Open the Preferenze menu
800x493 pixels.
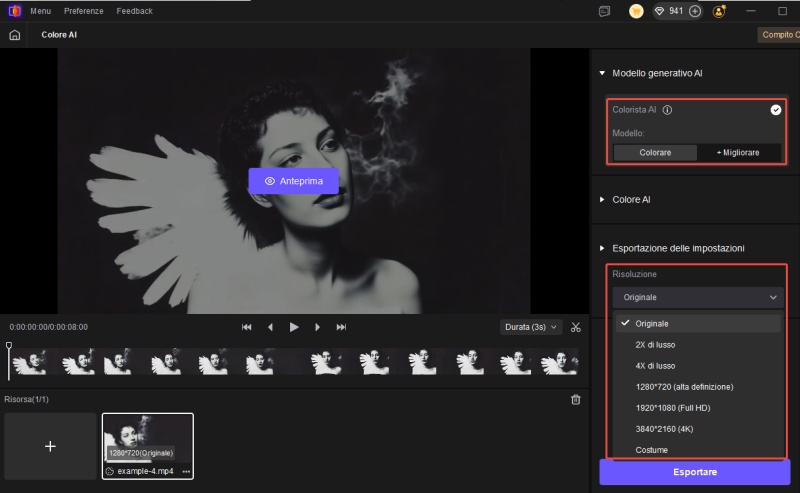[x=84, y=11]
